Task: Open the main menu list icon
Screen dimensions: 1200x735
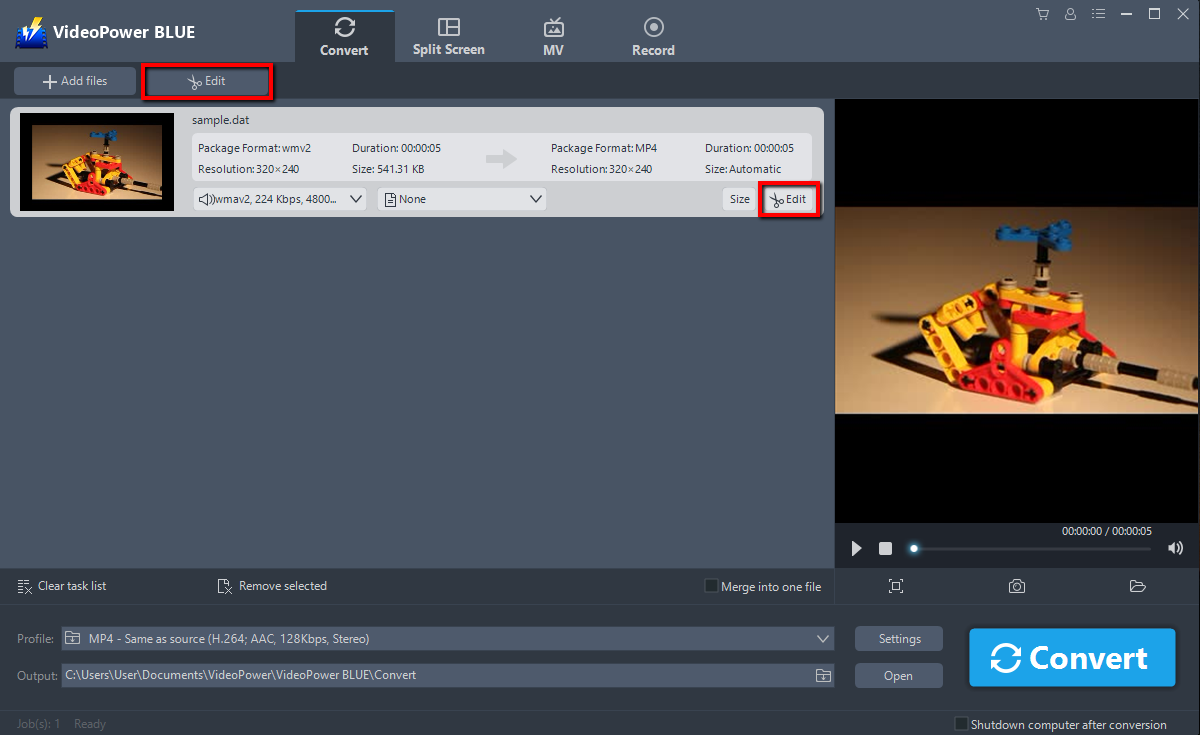Action: (1098, 14)
